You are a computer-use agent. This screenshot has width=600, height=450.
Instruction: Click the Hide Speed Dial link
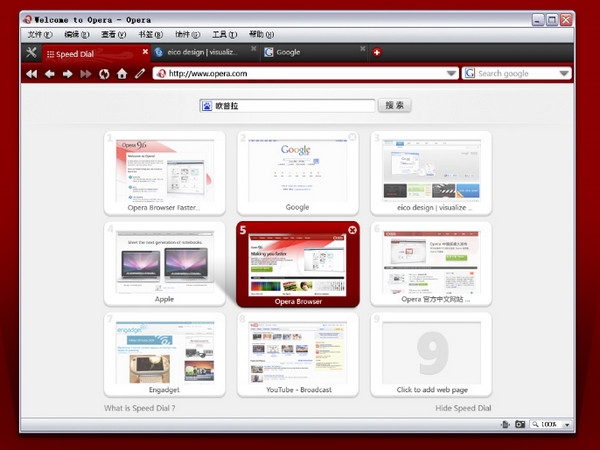point(463,408)
